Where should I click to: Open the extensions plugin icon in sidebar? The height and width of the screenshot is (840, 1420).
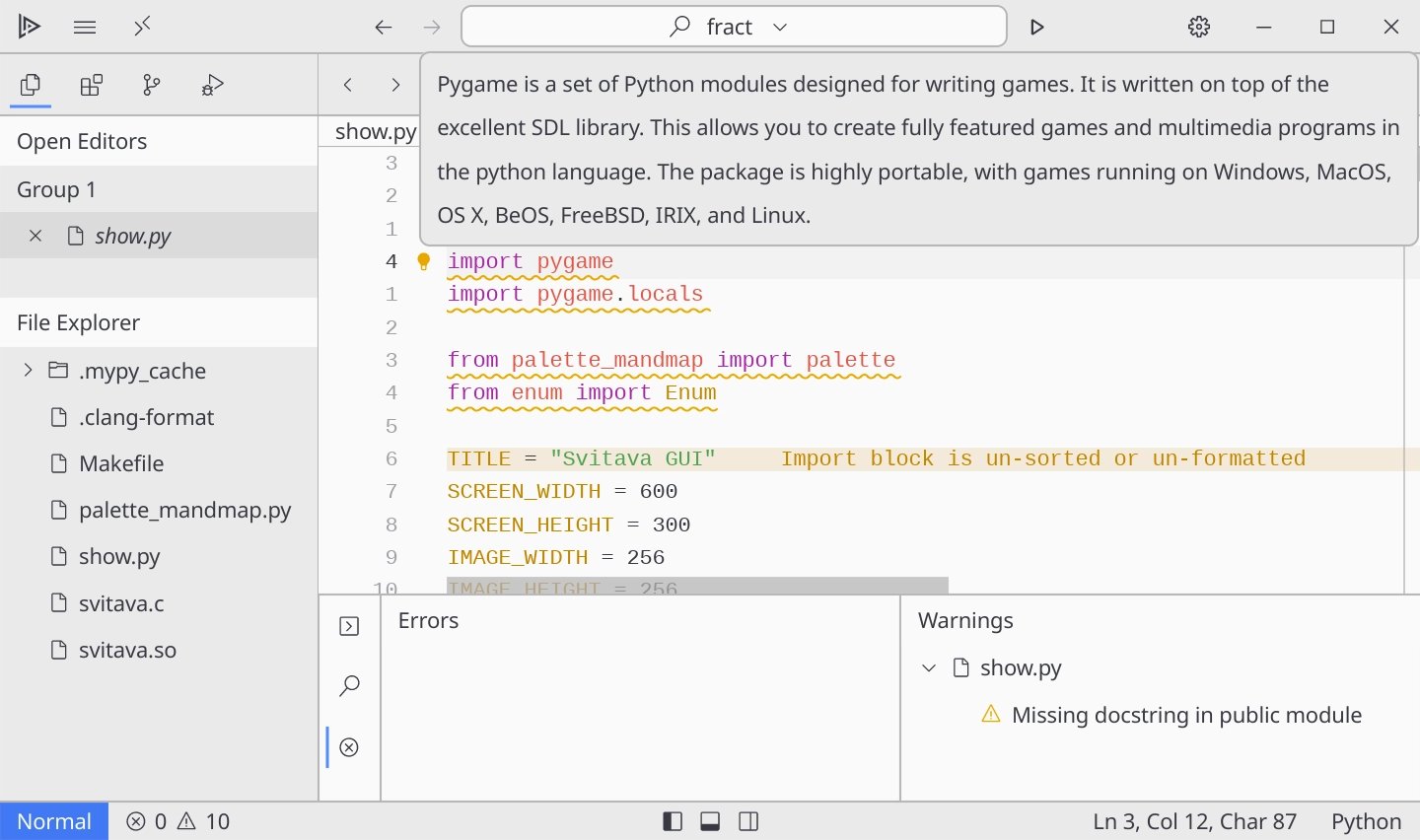pos(92,86)
